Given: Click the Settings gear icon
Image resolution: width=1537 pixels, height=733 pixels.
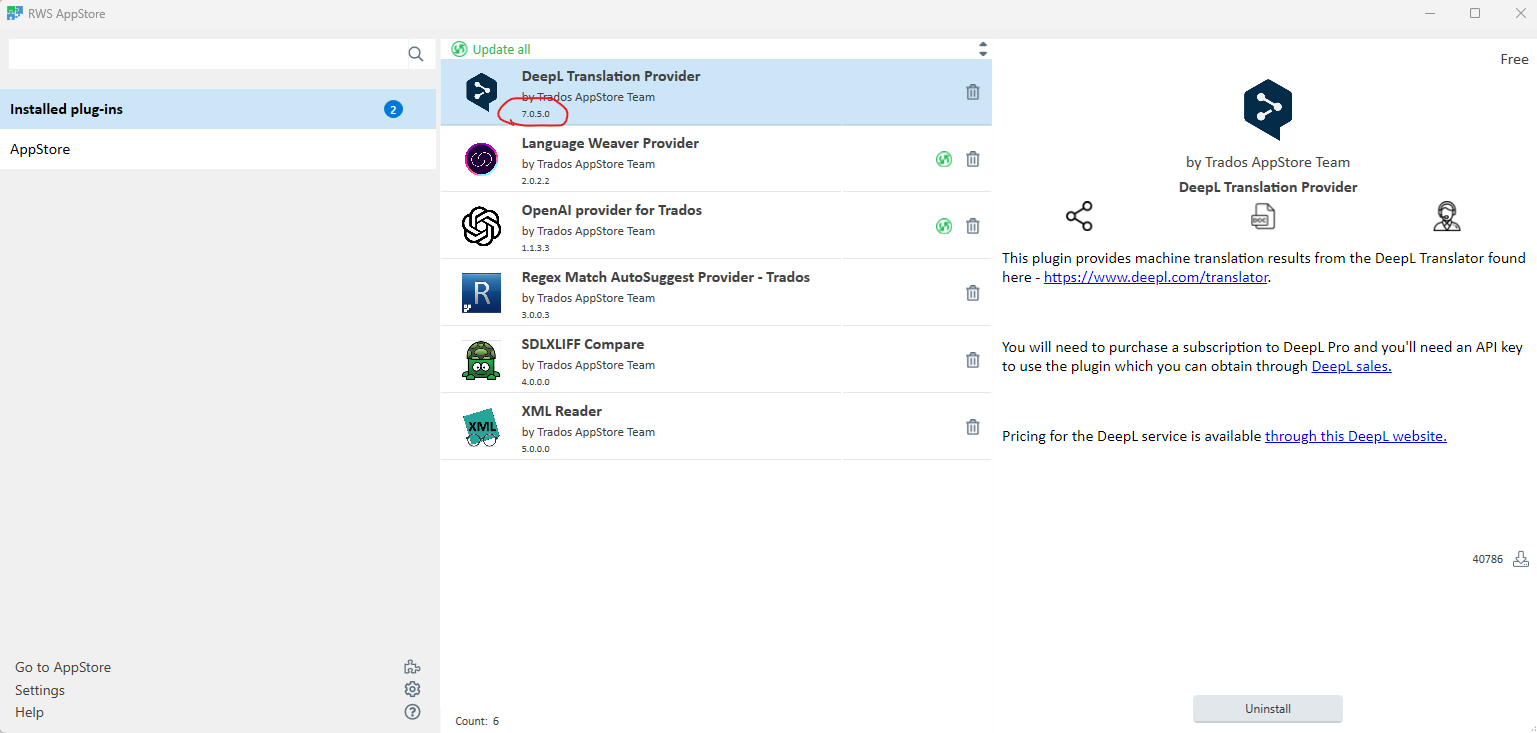Looking at the screenshot, I should 412,690.
